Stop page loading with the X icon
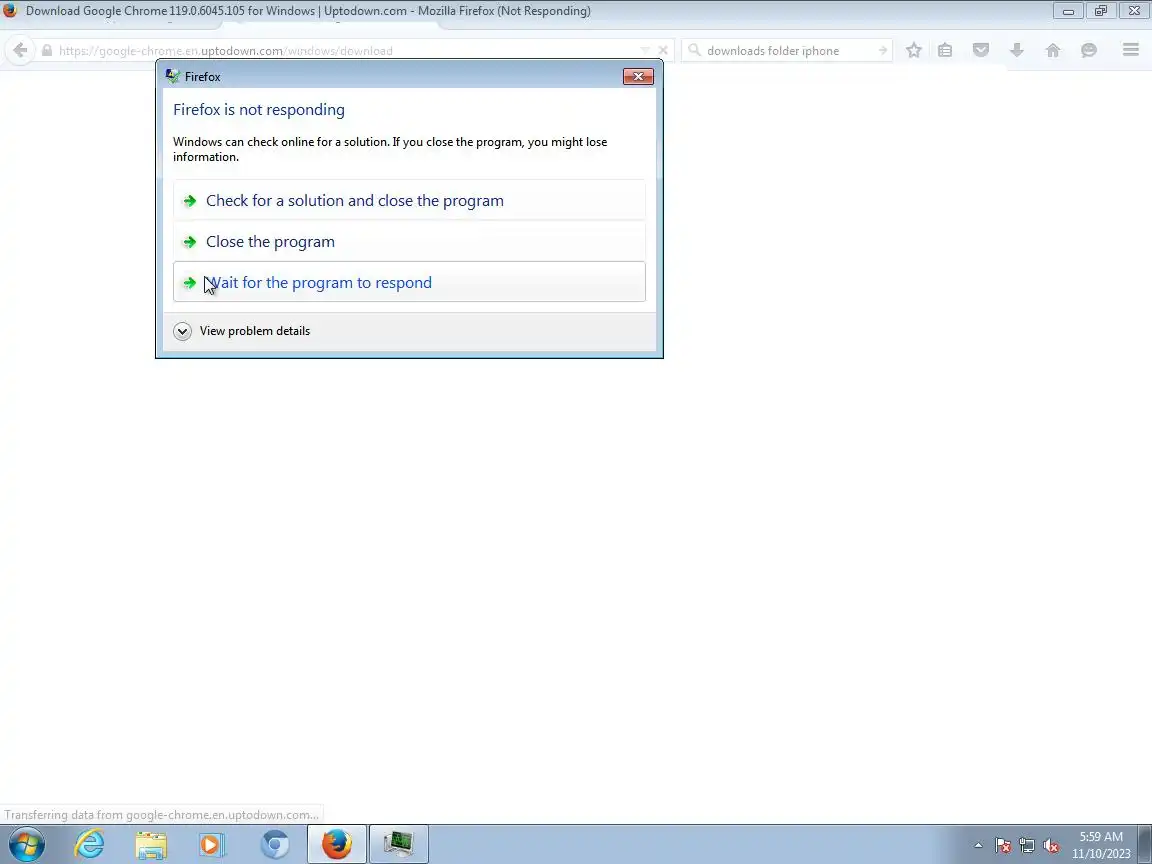The height and width of the screenshot is (864, 1152). tap(663, 51)
